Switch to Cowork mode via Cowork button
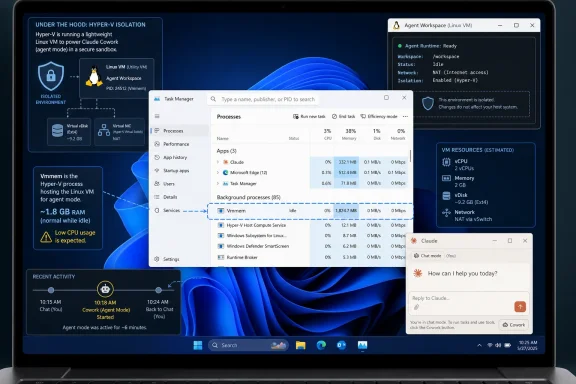The image size is (576, 384). 514,325
